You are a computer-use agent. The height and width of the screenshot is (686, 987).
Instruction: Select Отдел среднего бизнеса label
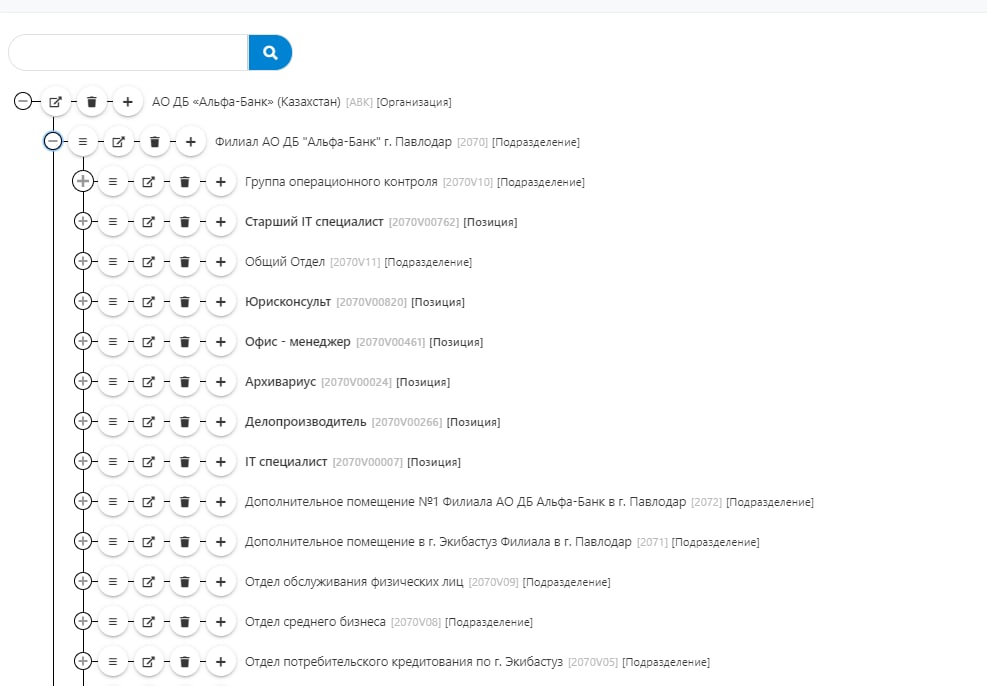[315, 621]
